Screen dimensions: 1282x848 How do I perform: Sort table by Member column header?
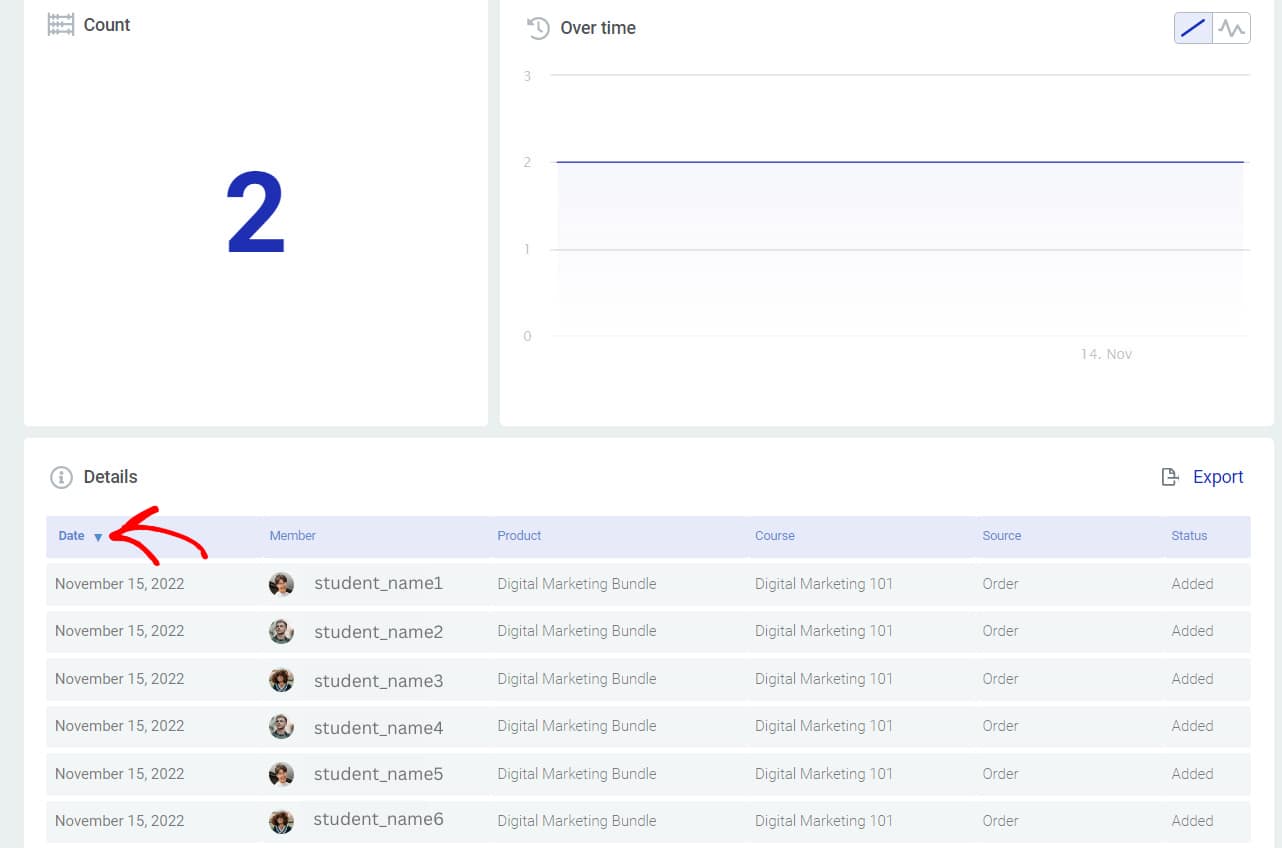[292, 536]
